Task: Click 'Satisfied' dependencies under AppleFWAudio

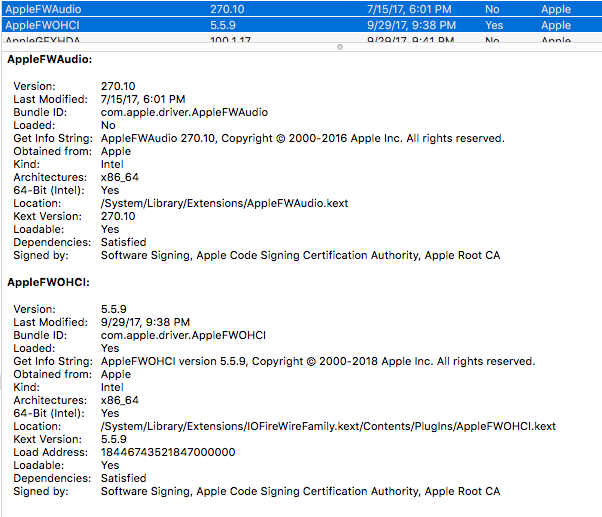Action: [x=124, y=242]
